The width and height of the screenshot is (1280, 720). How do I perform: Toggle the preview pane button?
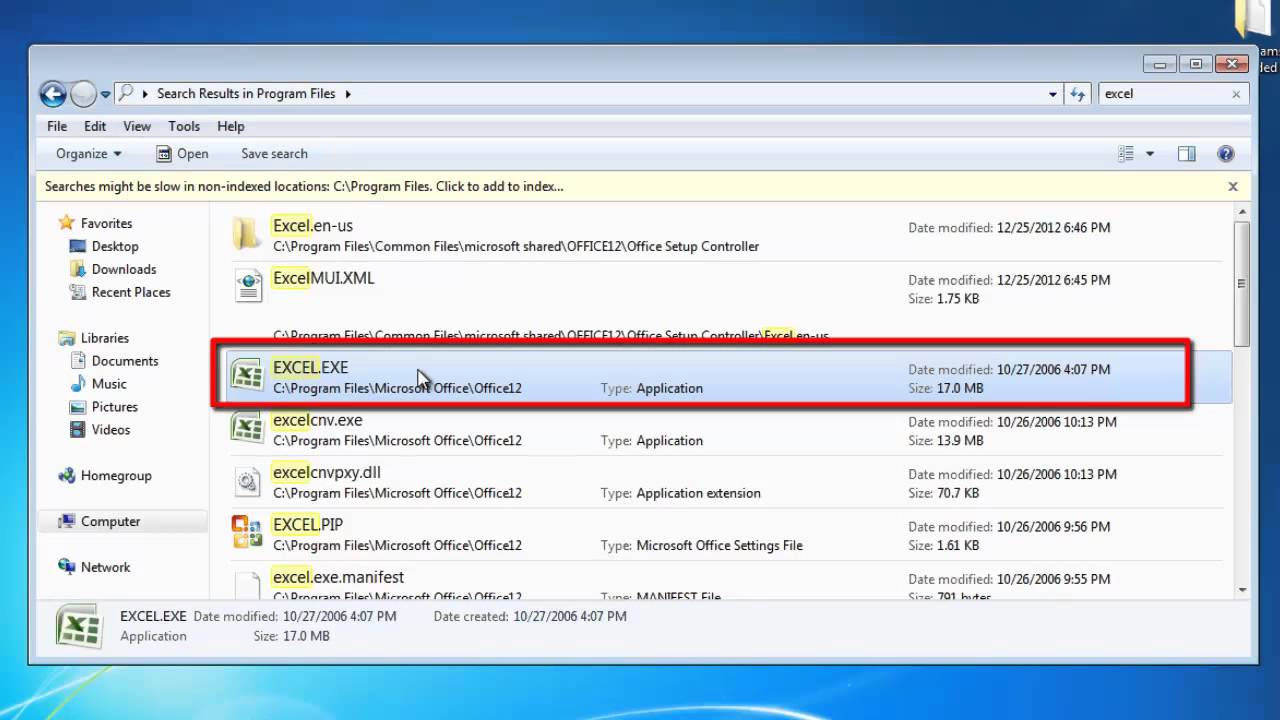pyautogui.click(x=1187, y=154)
